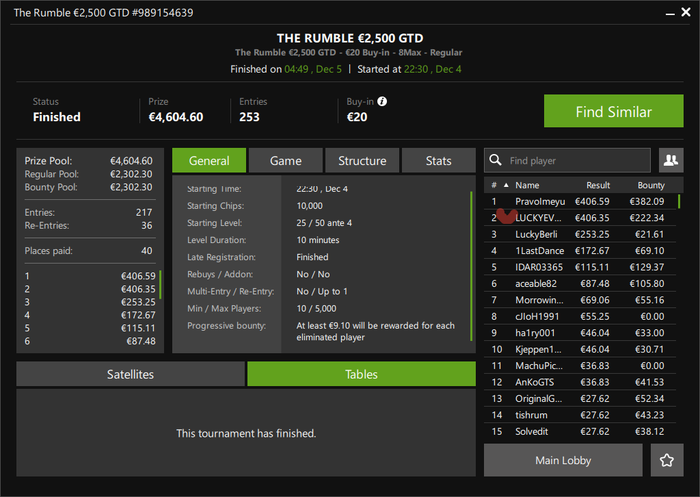Click the player list scrollbar
The height and width of the screenshot is (497, 700).
tap(679, 201)
